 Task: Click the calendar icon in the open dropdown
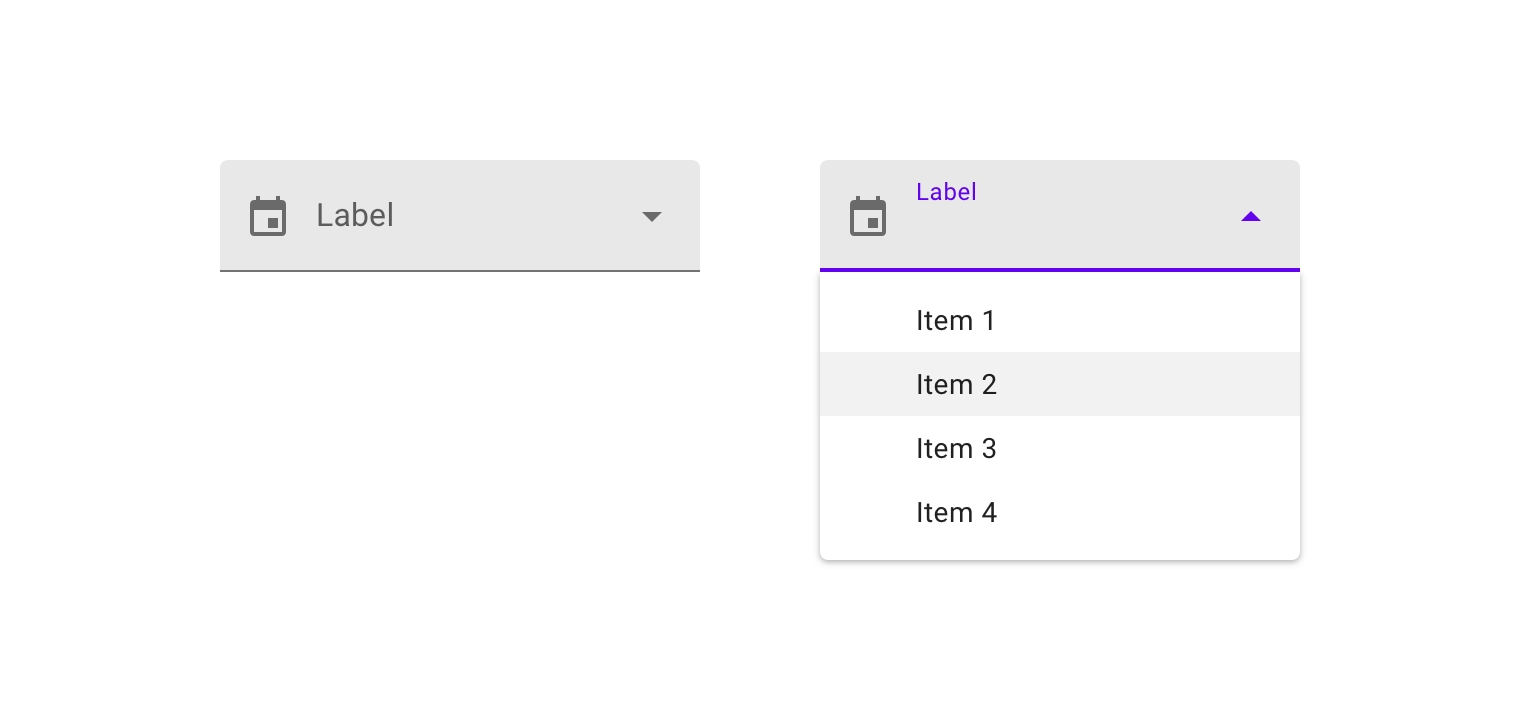click(868, 216)
